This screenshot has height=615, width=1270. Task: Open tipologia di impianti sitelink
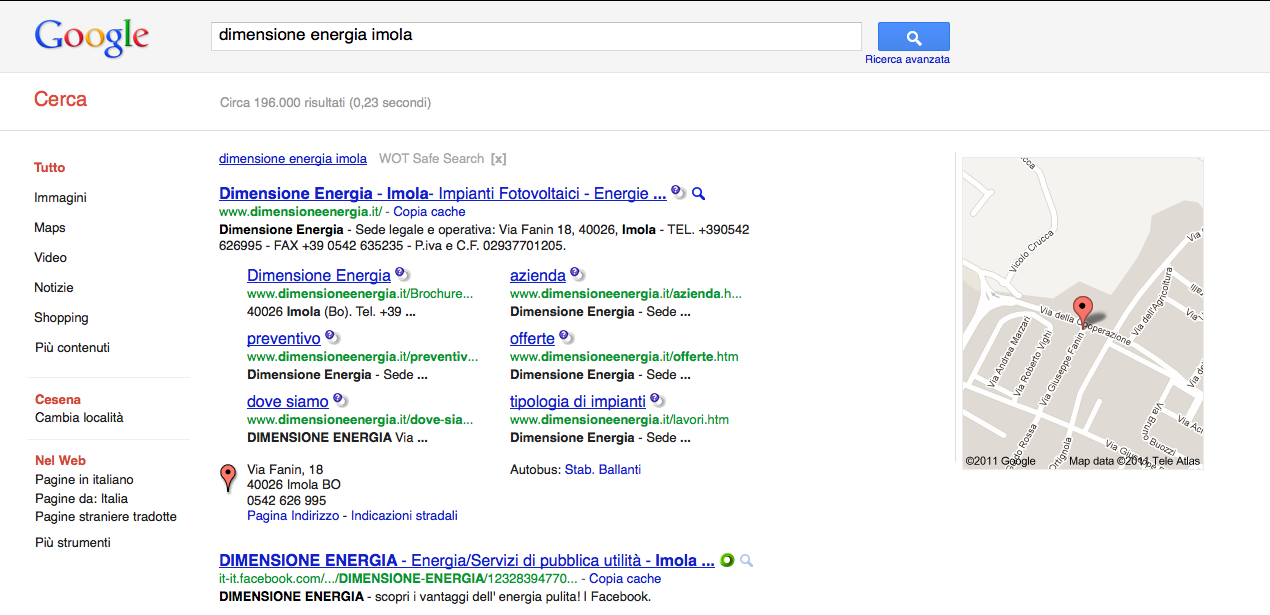point(578,401)
